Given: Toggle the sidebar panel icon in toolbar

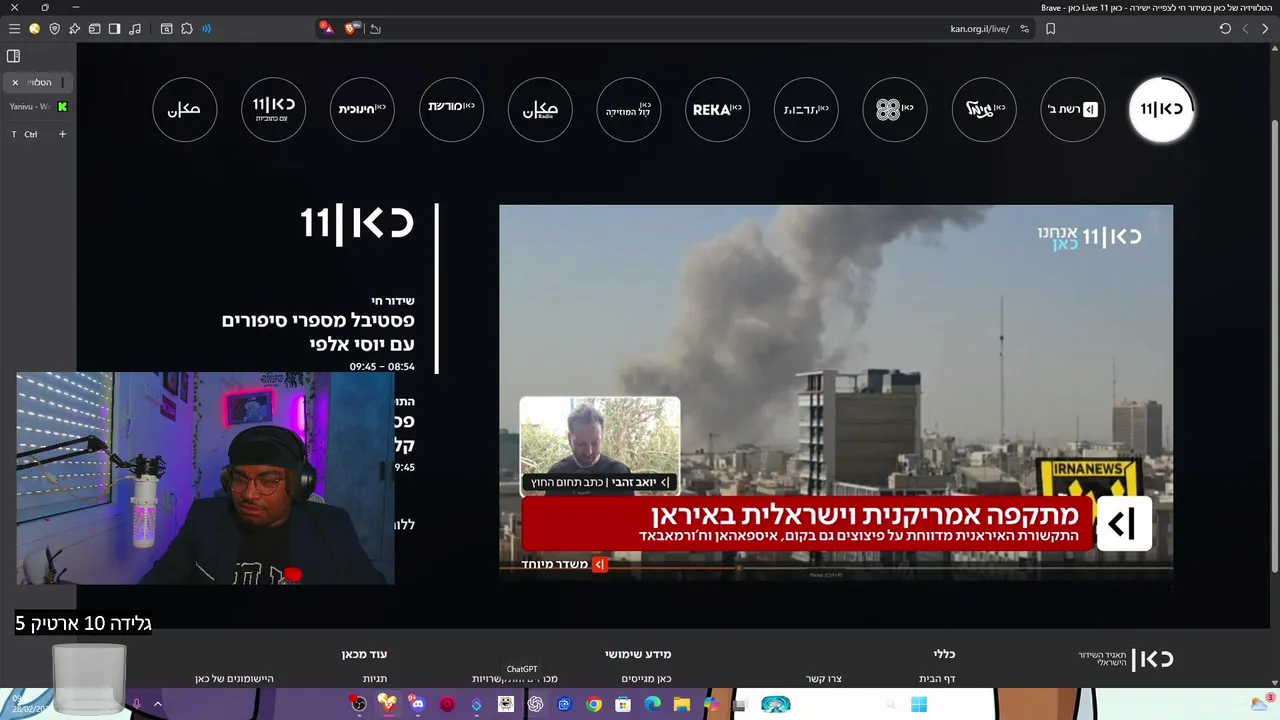Looking at the screenshot, I should [114, 29].
